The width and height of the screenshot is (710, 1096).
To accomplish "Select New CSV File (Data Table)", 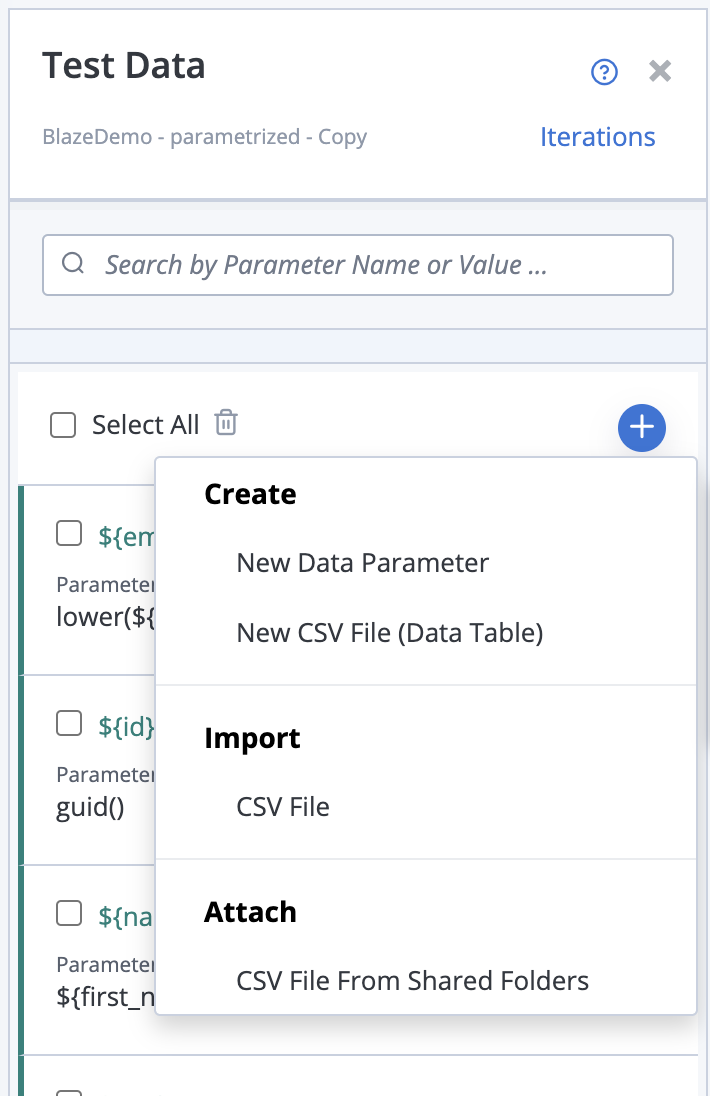I will pos(389,633).
